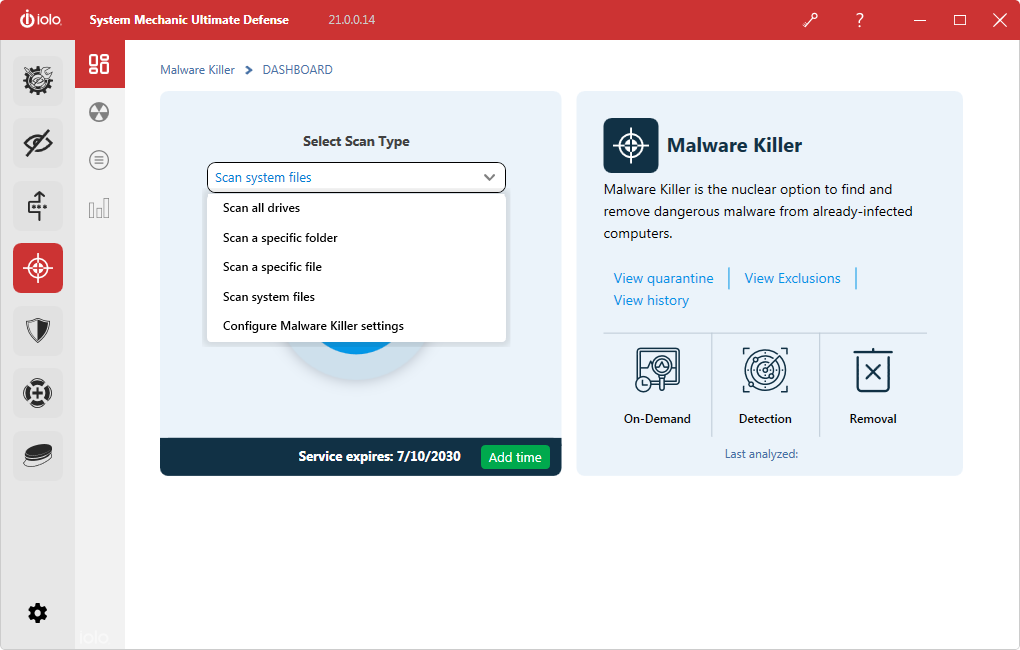This screenshot has width=1020, height=650.
Task: Choose 'Scan a specific file' option
Action: click(x=356, y=267)
